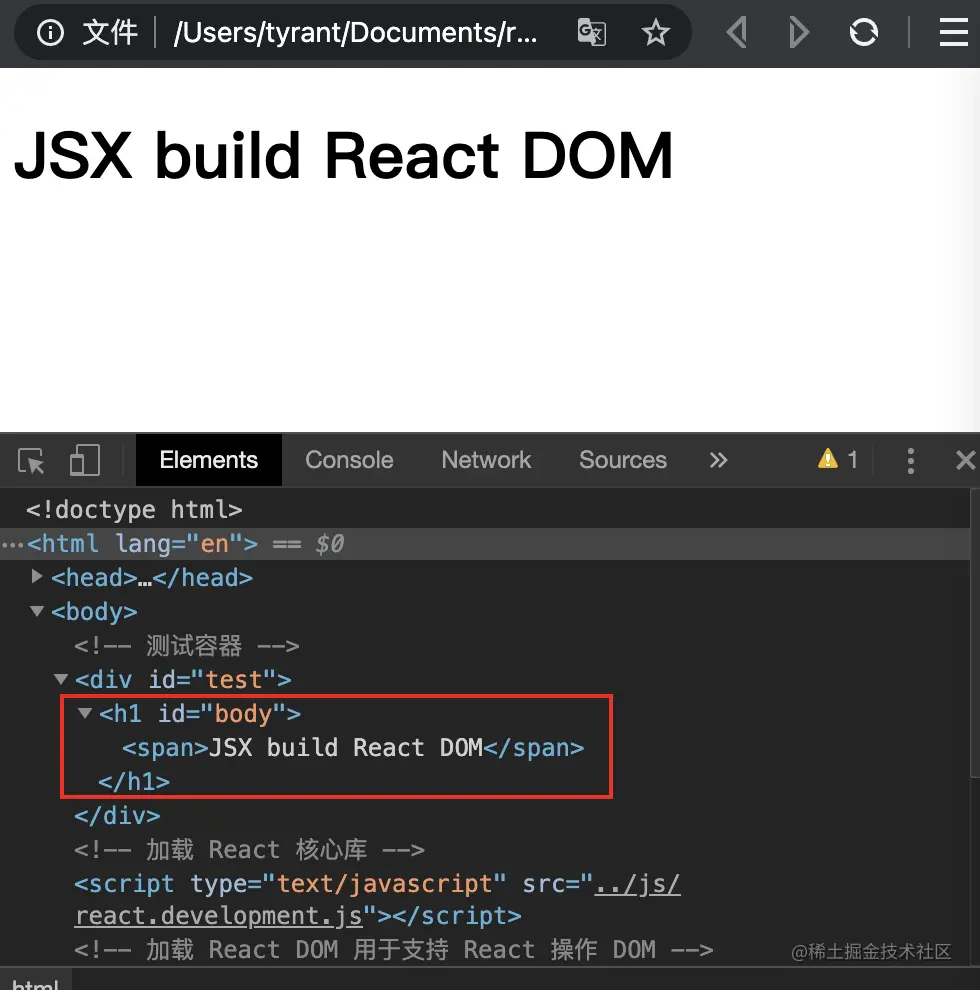
Task: Switch to the Network tab
Action: pos(486,460)
